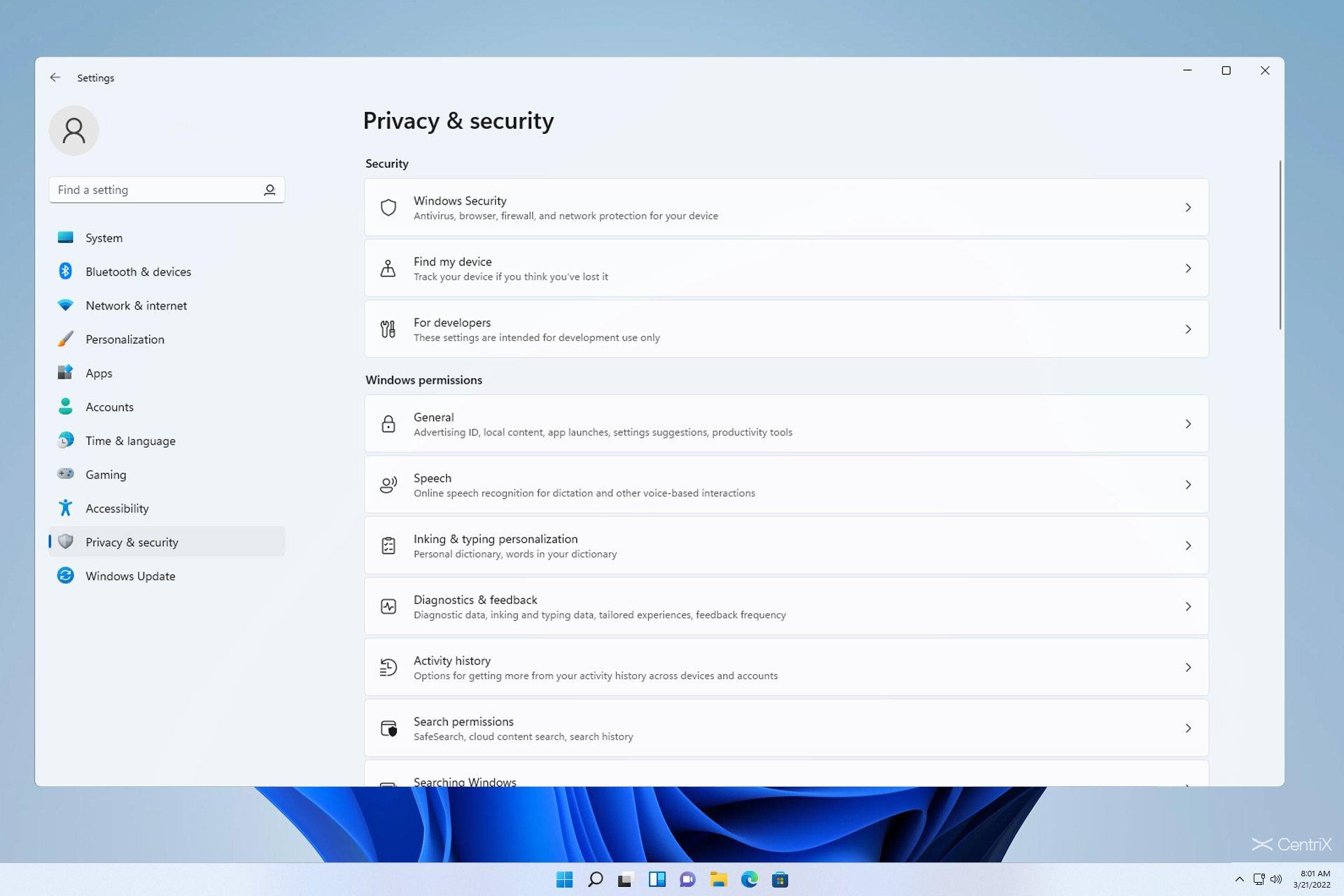This screenshot has height=896, width=1344.
Task: Click the Find my device icon
Action: [388, 268]
